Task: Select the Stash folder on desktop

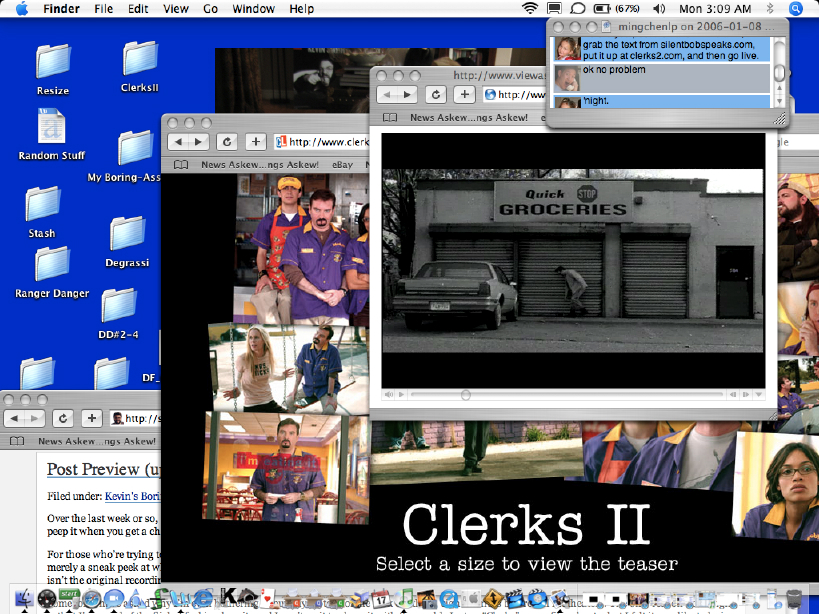Action: (42, 212)
